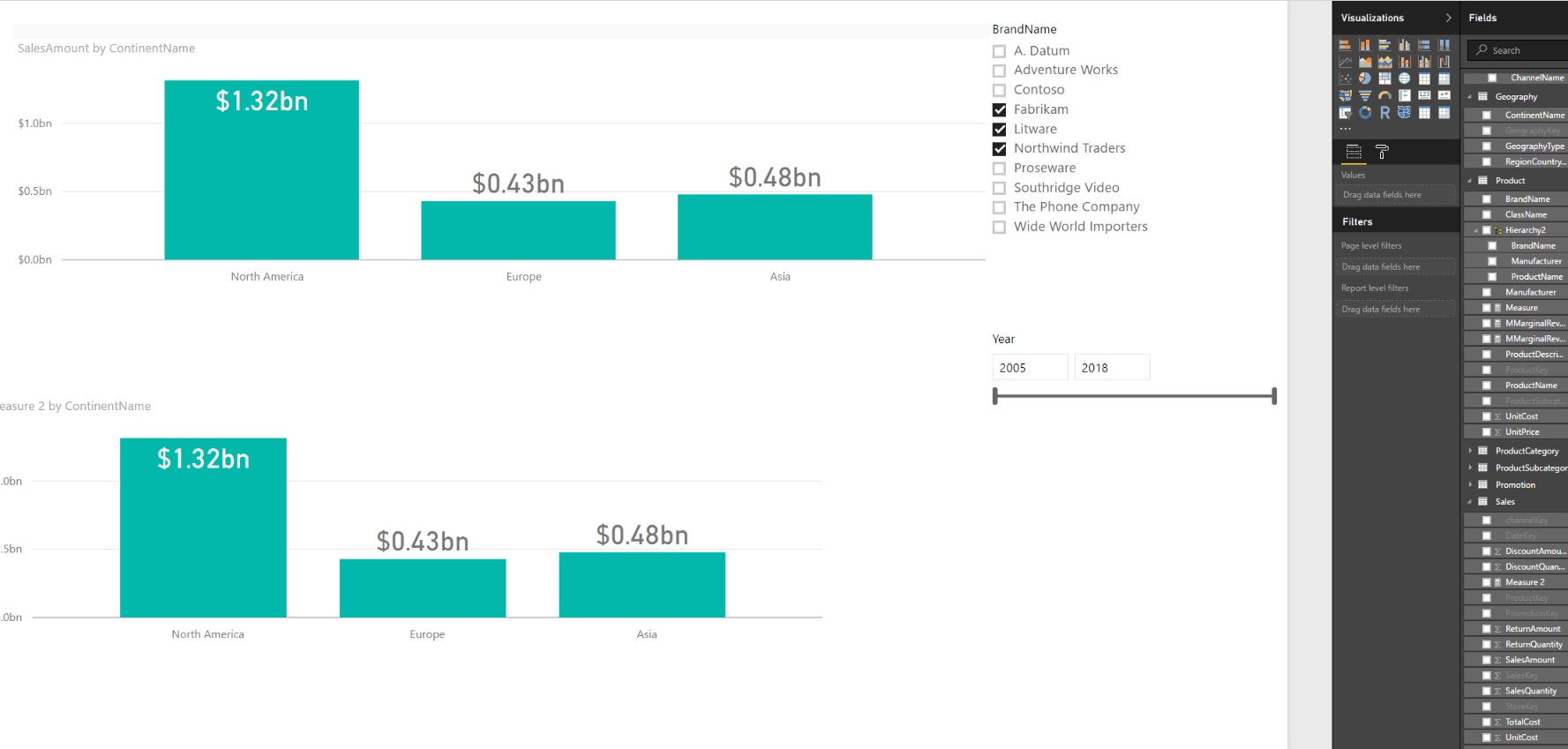This screenshot has height=749, width=1568.
Task: Uncheck Fabrikam in the BrandName slicer
Action: (999, 110)
